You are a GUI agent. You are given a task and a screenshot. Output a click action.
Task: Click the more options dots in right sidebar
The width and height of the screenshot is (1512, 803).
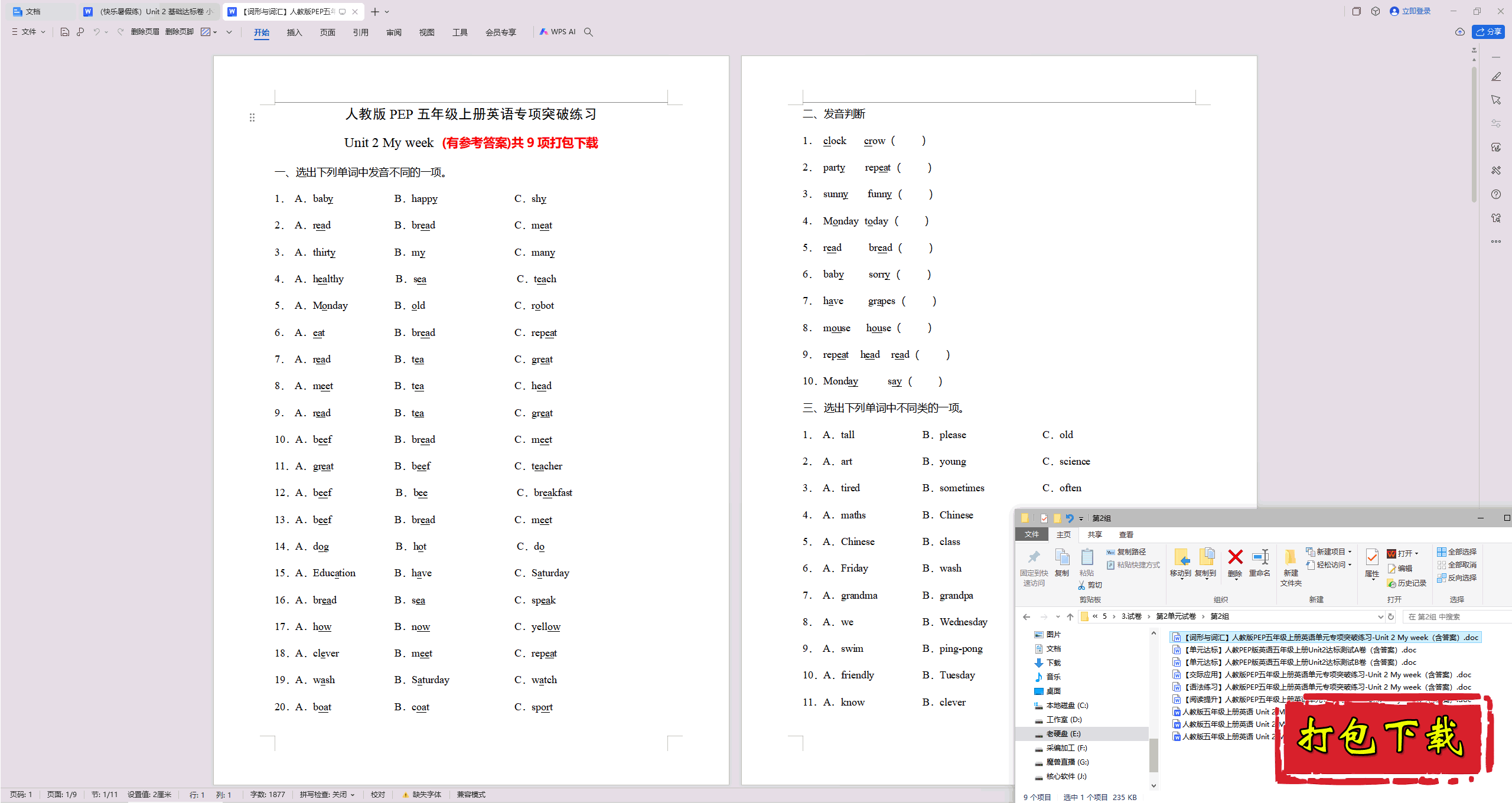click(x=1496, y=241)
